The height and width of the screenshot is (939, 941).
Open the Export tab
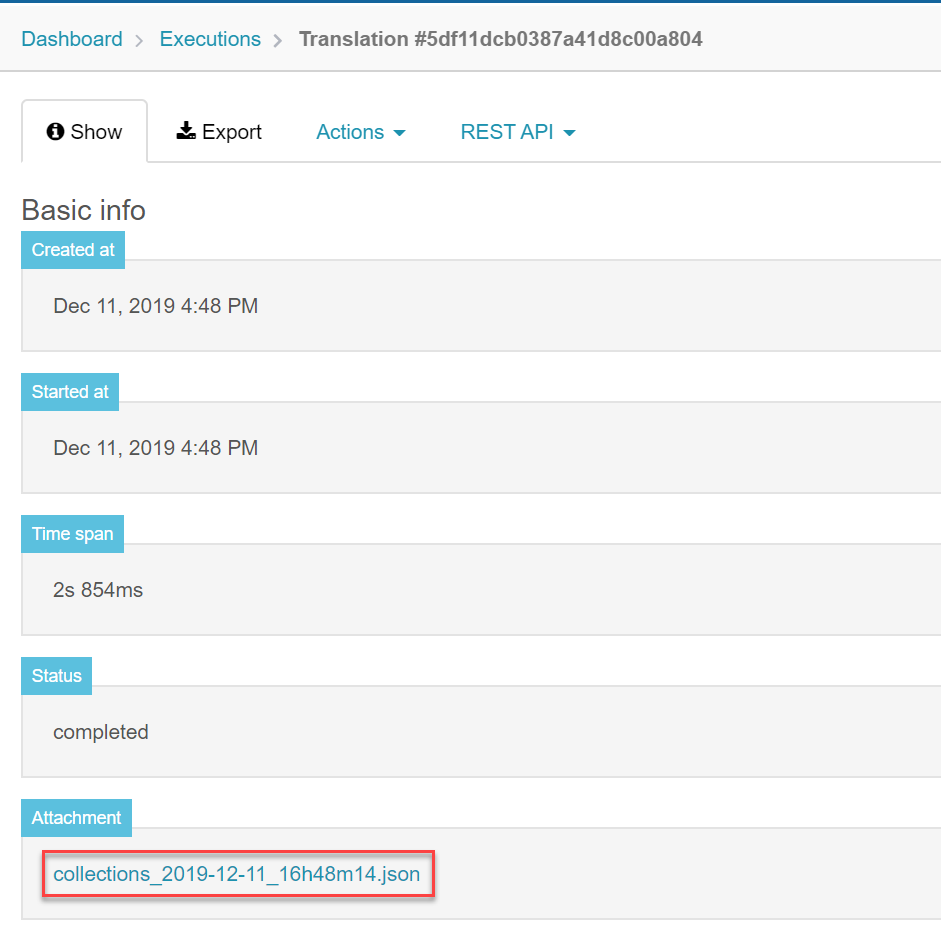click(x=219, y=131)
